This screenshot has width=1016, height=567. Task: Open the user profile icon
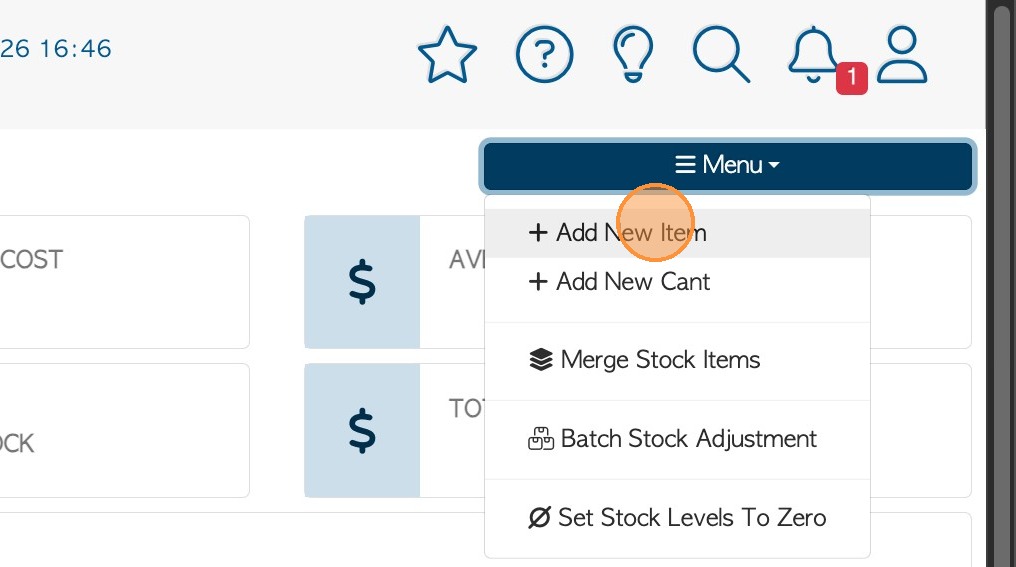(x=902, y=54)
